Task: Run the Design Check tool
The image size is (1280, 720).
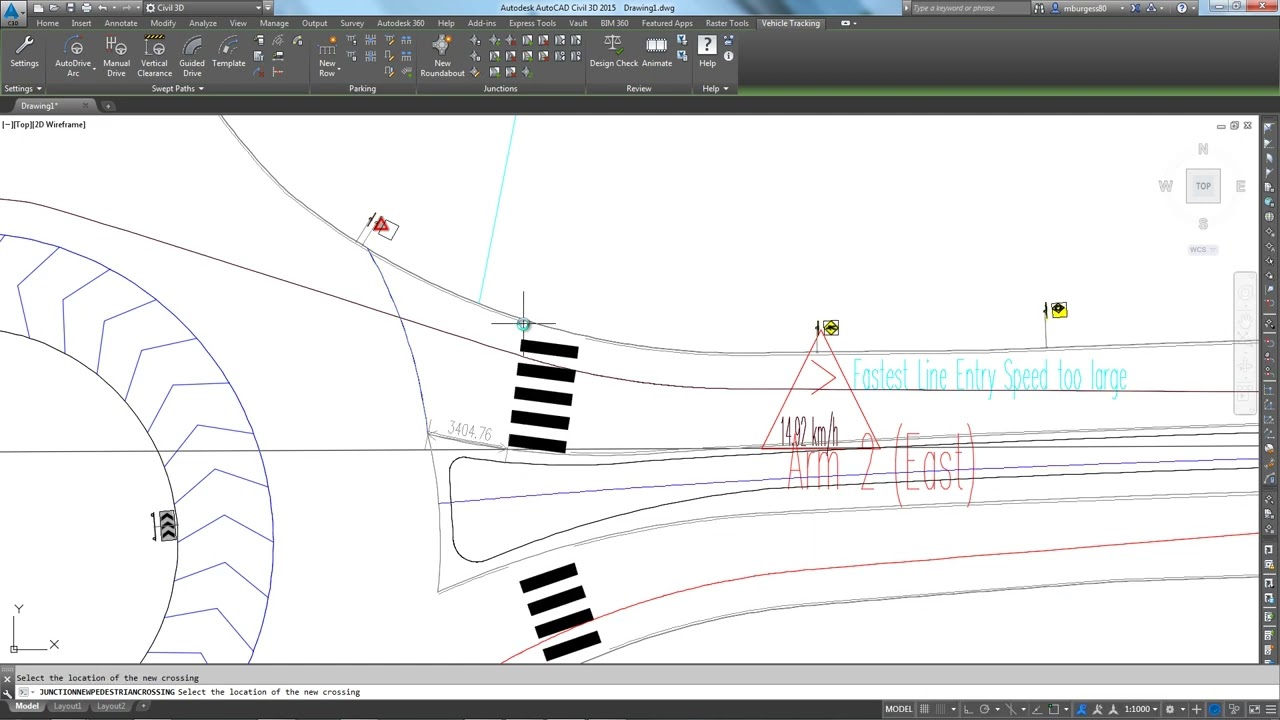Action: coord(613,52)
